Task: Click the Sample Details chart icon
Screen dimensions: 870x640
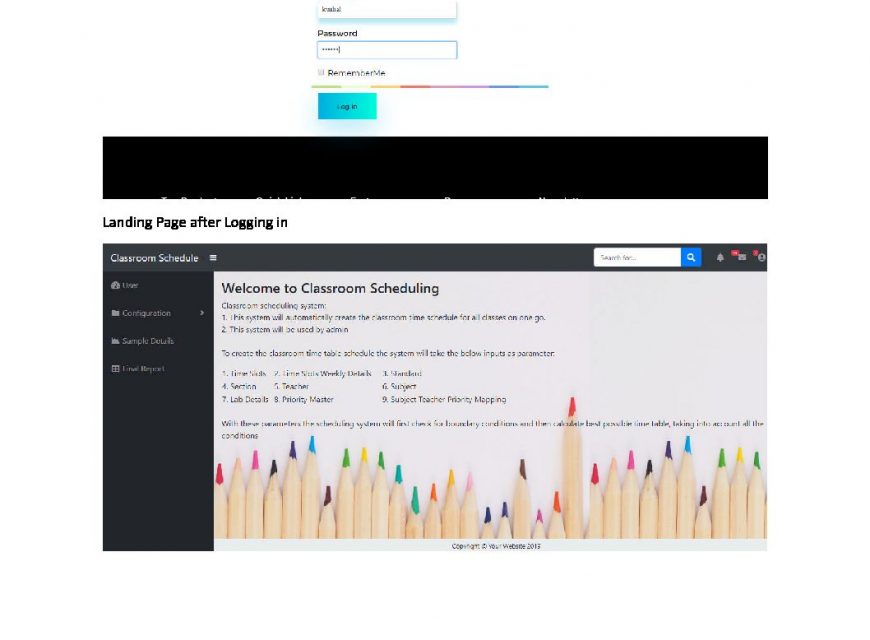Action: pyautogui.click(x=115, y=341)
